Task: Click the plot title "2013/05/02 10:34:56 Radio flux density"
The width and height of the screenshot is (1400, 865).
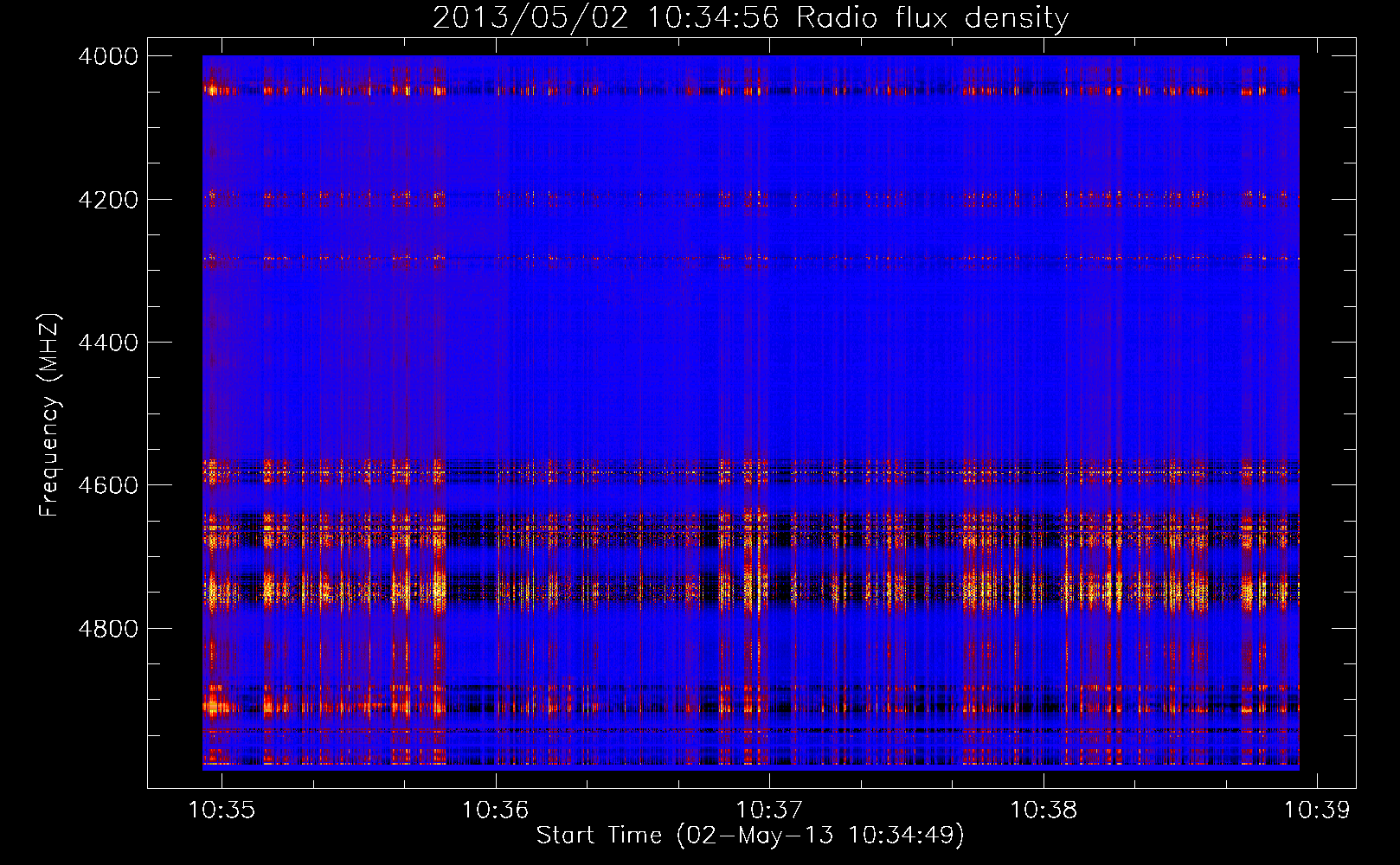Action: click(750, 18)
